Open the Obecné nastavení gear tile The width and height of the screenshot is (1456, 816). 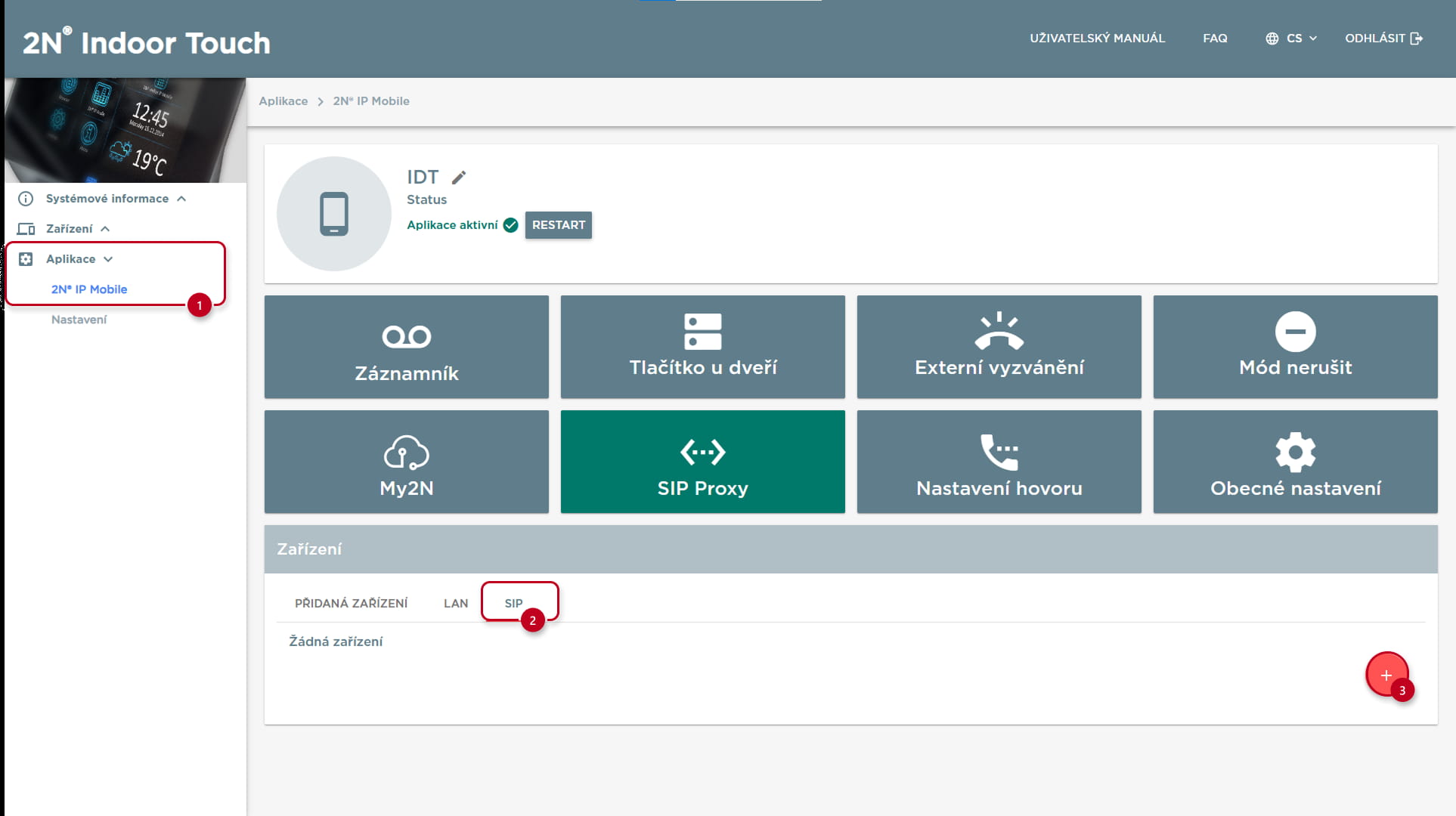tap(1296, 462)
